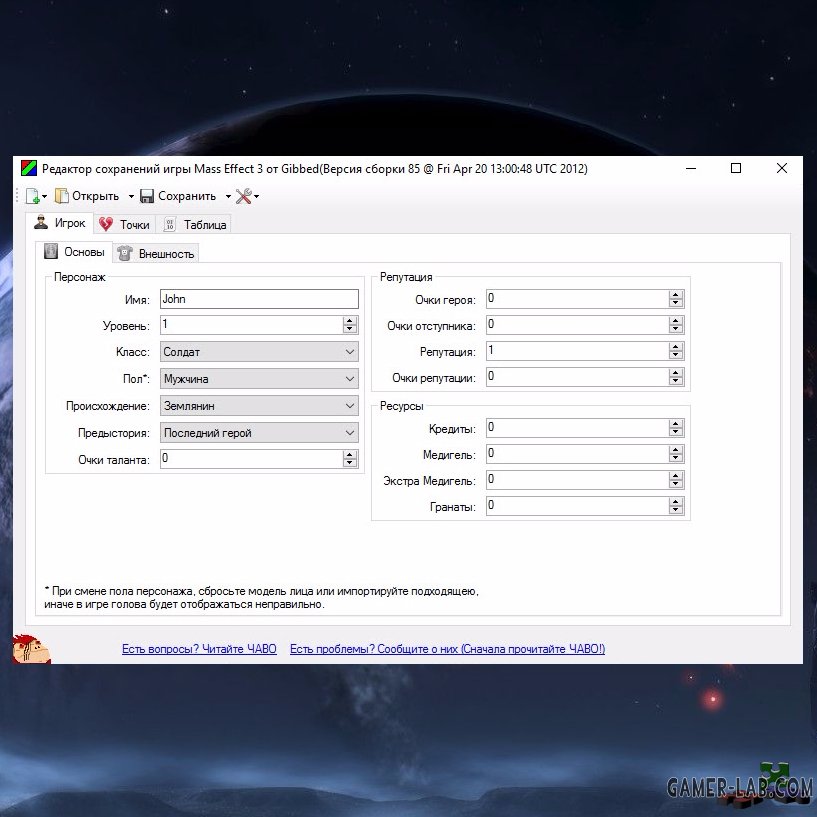Expand the Сохранить dropdown arrow
Screen dimensions: 817x817
pyautogui.click(x=228, y=196)
